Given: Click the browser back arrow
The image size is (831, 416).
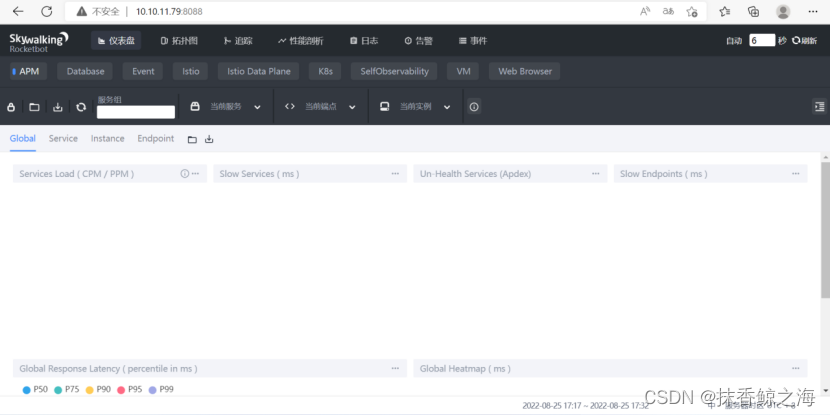Looking at the screenshot, I should coord(18,11).
